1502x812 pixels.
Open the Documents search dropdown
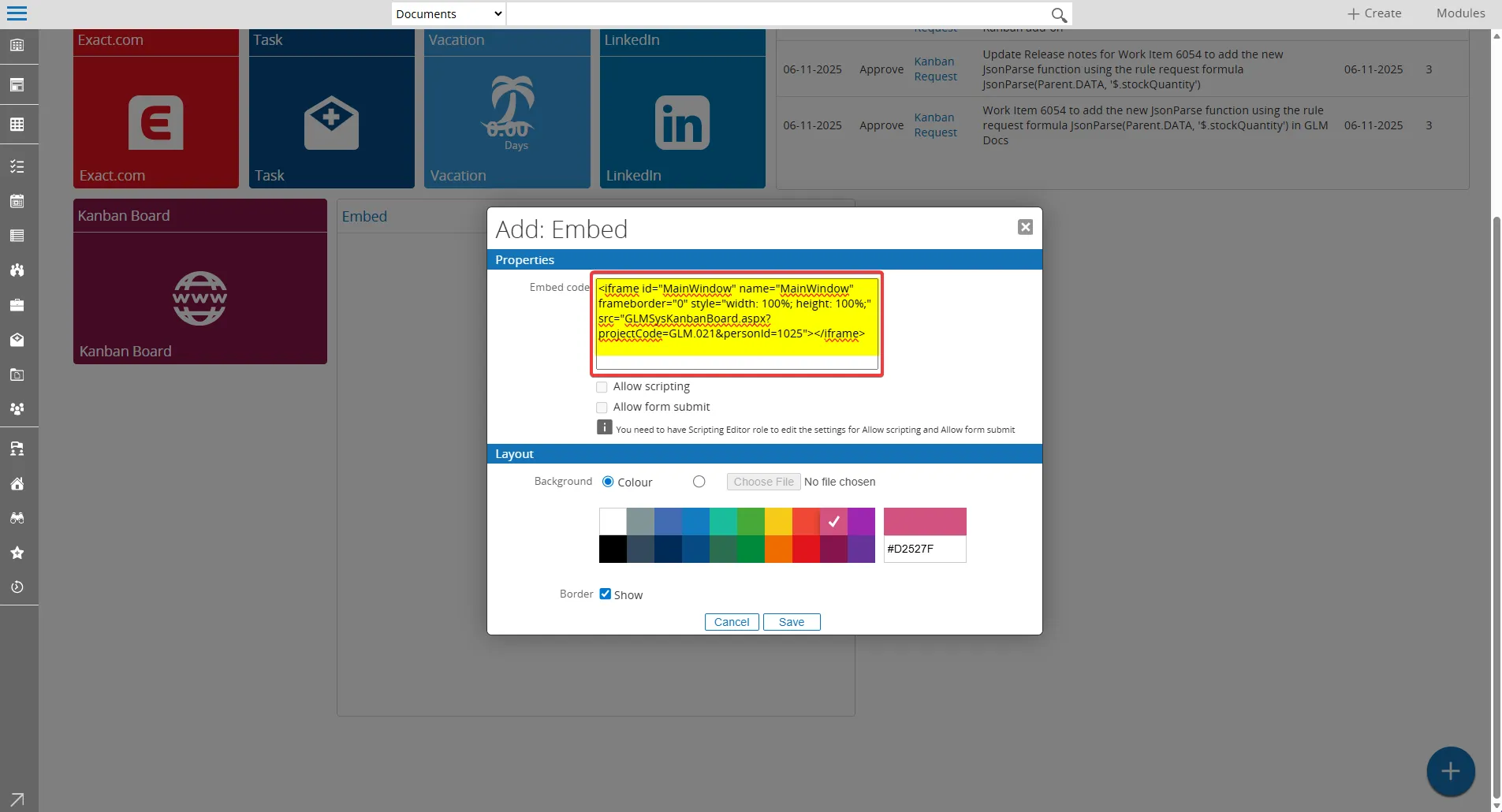tap(448, 14)
